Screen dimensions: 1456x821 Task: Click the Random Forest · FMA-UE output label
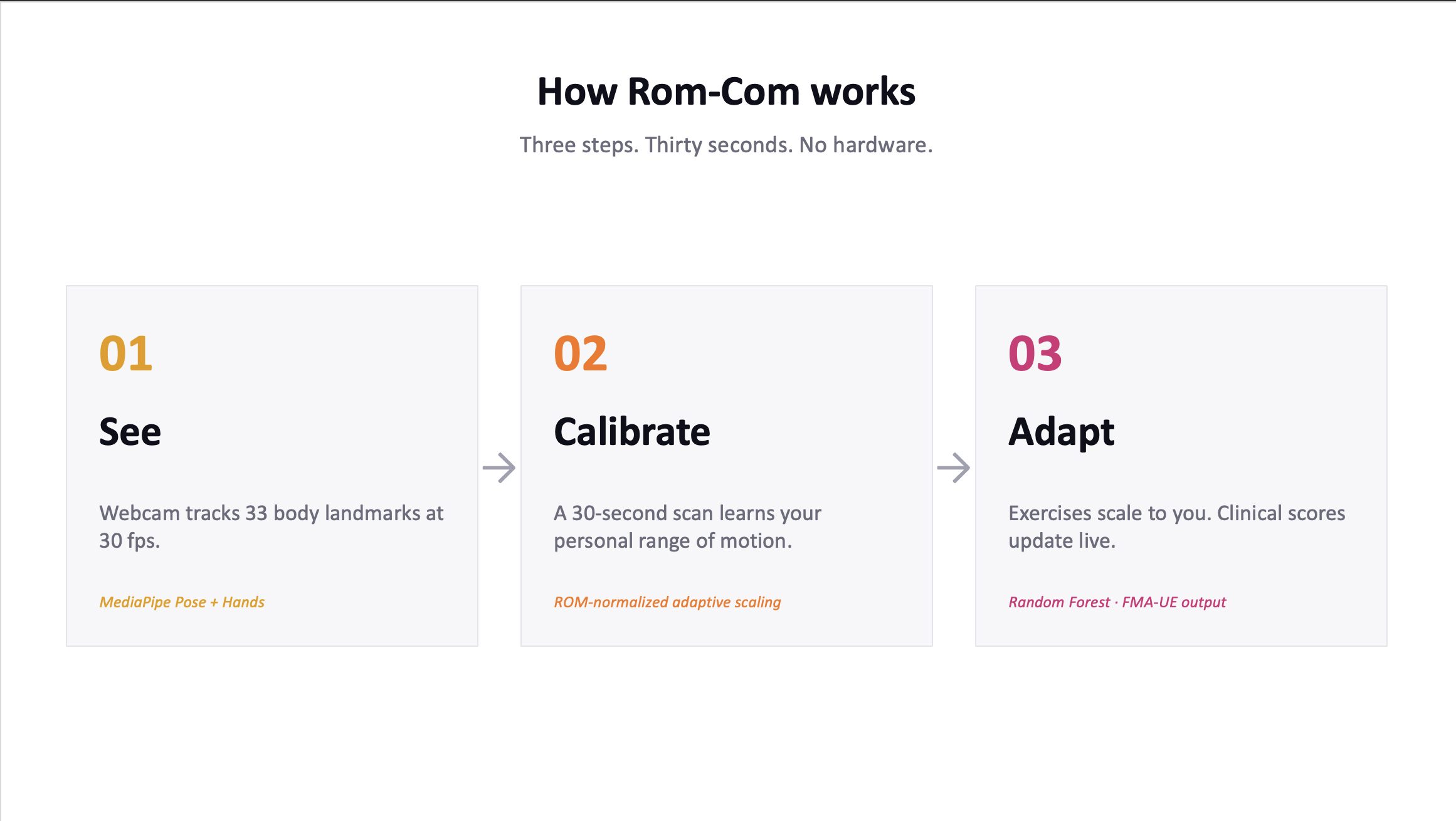1117,602
